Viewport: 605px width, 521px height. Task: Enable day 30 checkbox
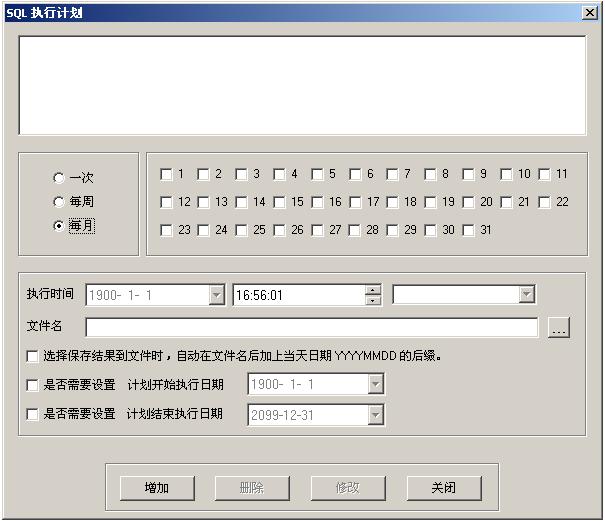coord(430,230)
